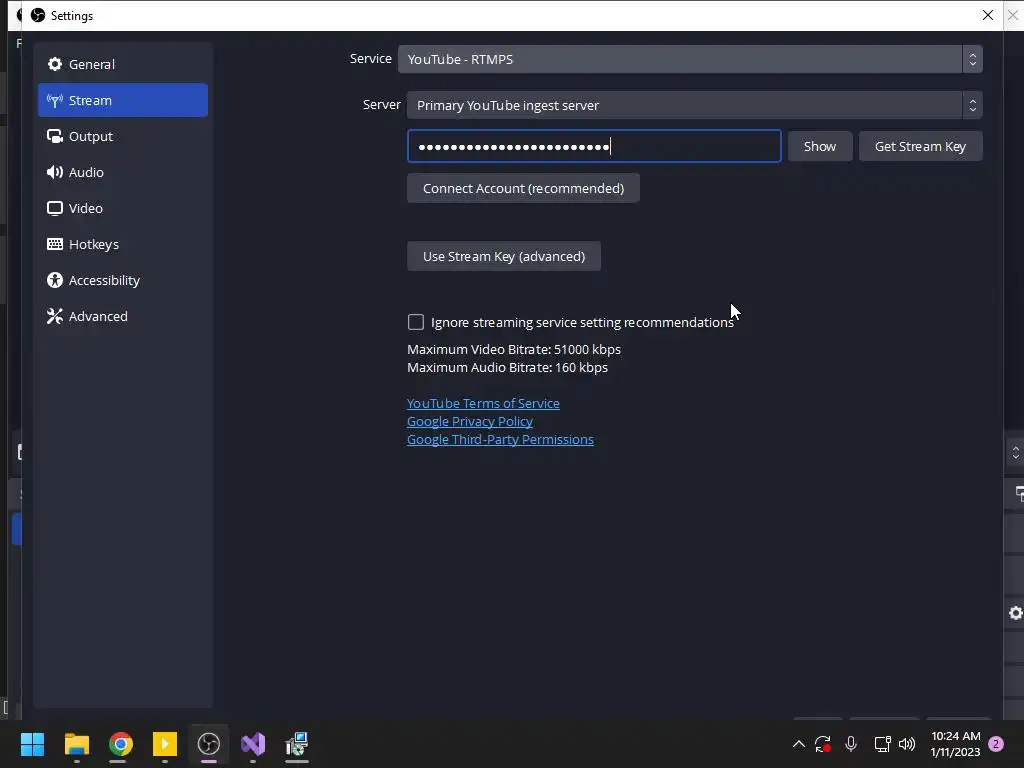Screen dimensions: 1024x768
Task: Click the Audio speaker icon in sidebar
Action: (55, 172)
